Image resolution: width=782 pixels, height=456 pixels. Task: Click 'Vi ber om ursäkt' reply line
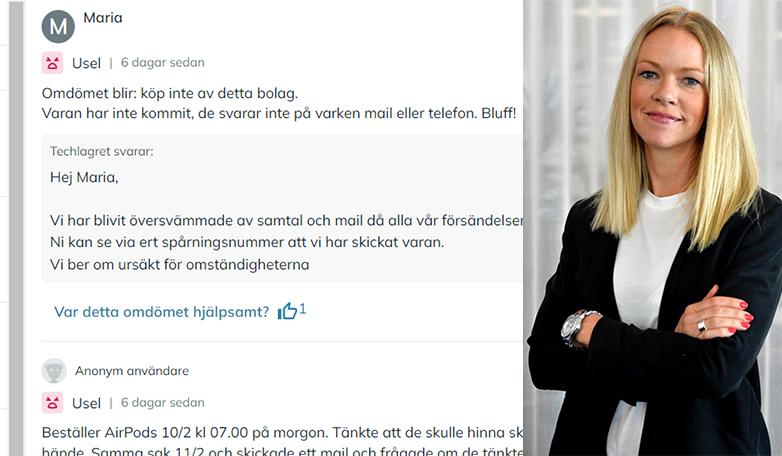coord(180,264)
